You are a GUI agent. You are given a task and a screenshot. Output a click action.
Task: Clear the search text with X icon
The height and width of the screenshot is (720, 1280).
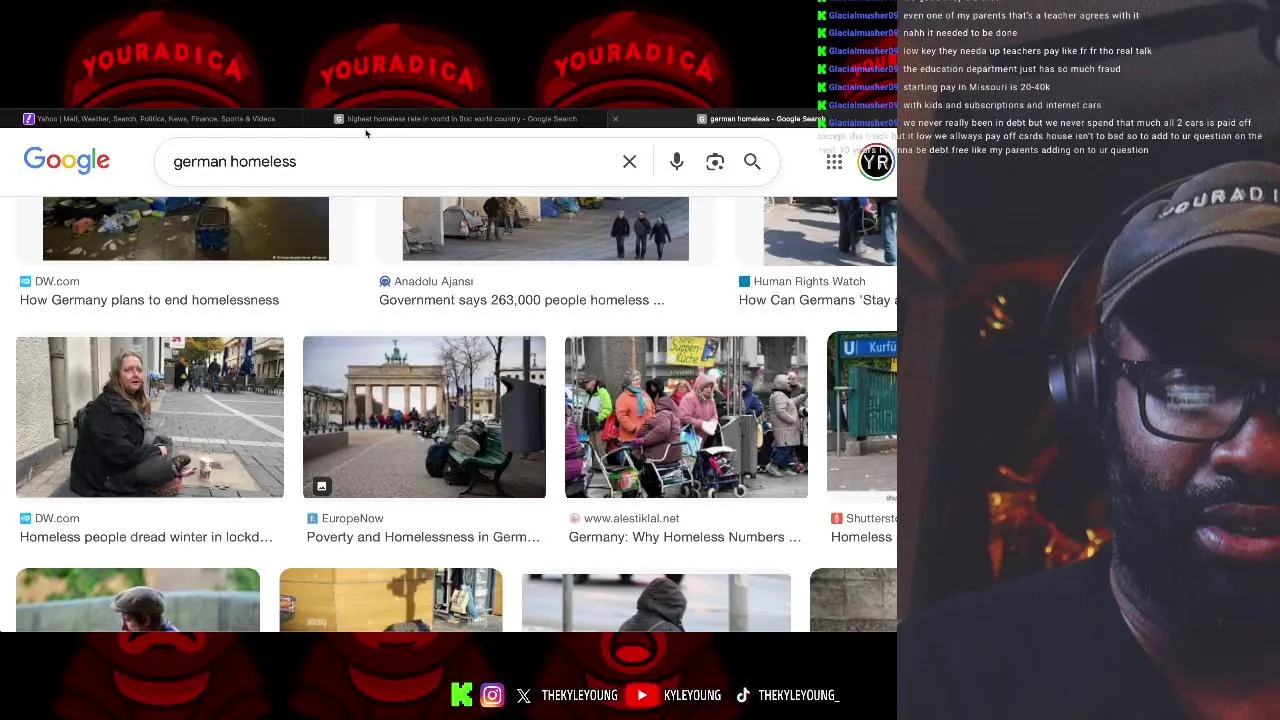[629, 162]
